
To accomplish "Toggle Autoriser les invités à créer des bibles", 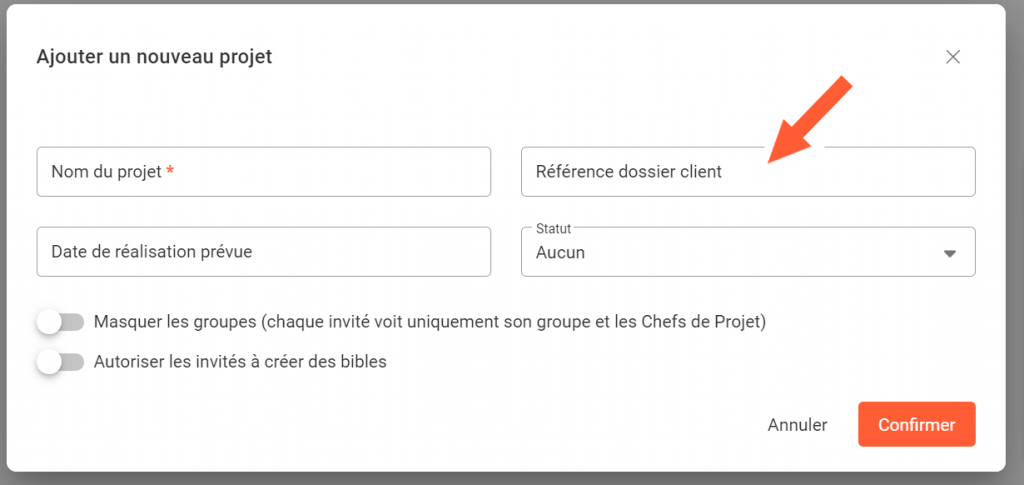I will (x=60, y=362).
